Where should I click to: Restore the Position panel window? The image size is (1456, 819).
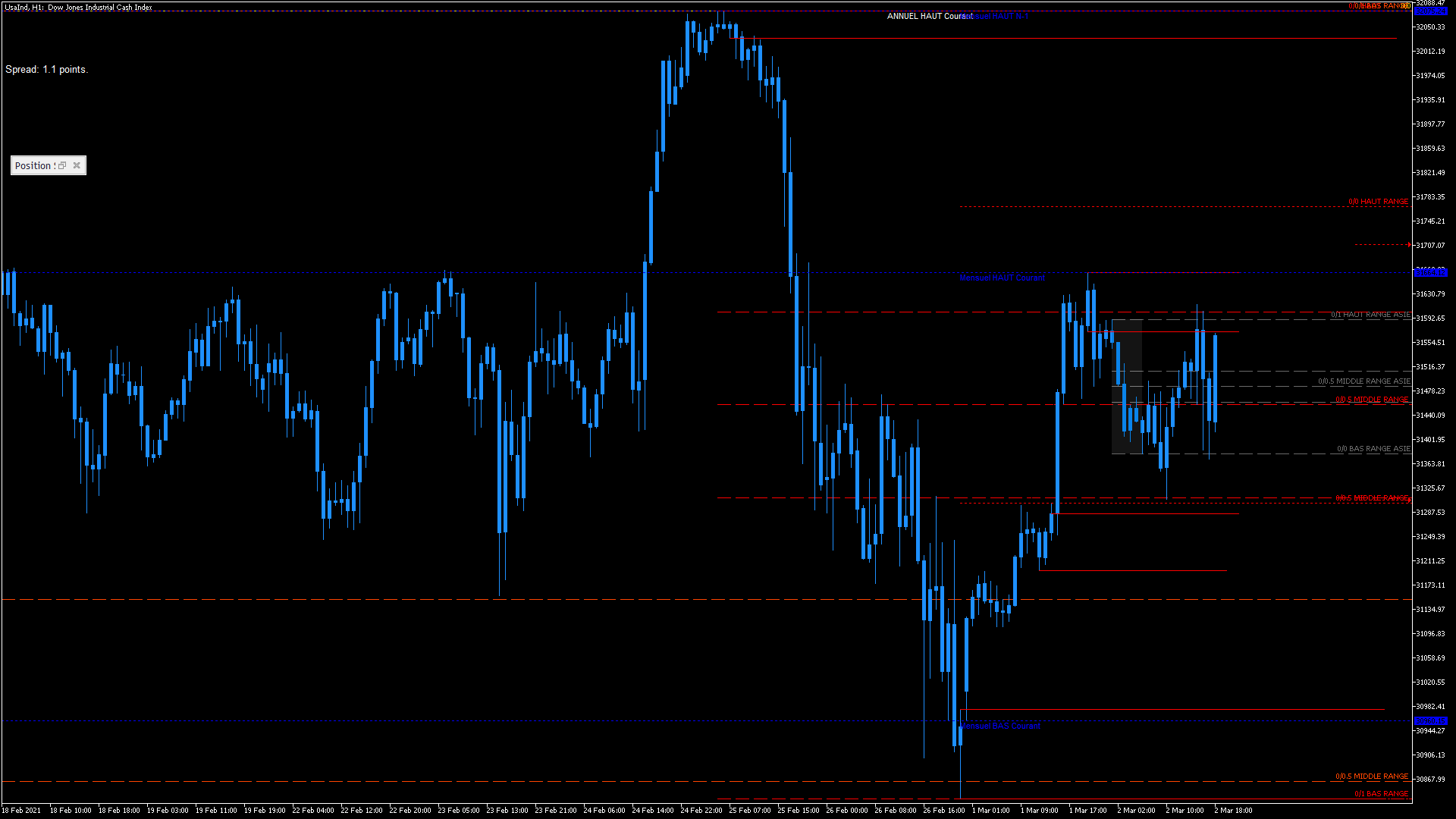(63, 165)
